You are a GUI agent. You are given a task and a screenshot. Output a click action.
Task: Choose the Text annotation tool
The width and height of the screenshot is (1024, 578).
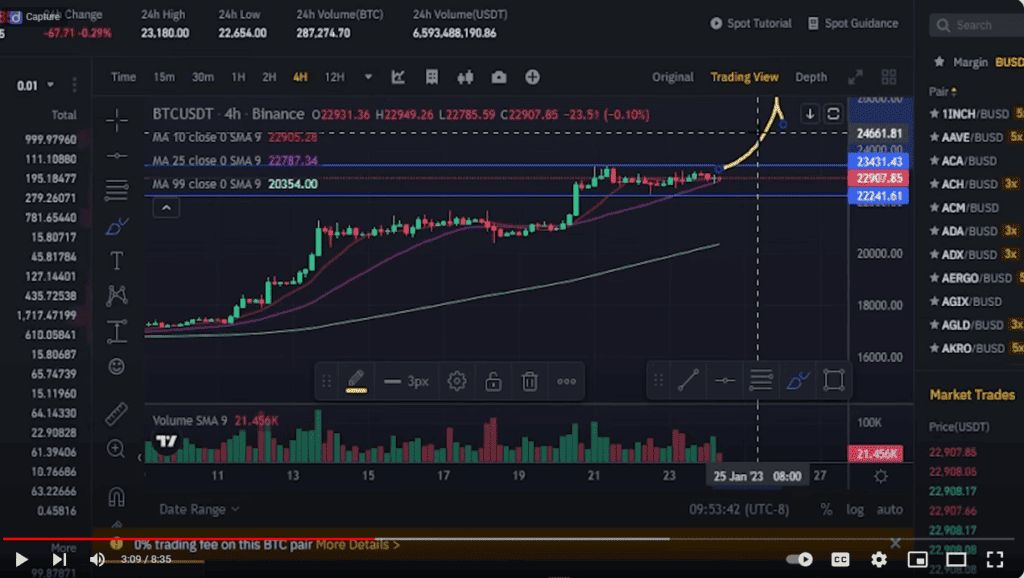tap(117, 261)
